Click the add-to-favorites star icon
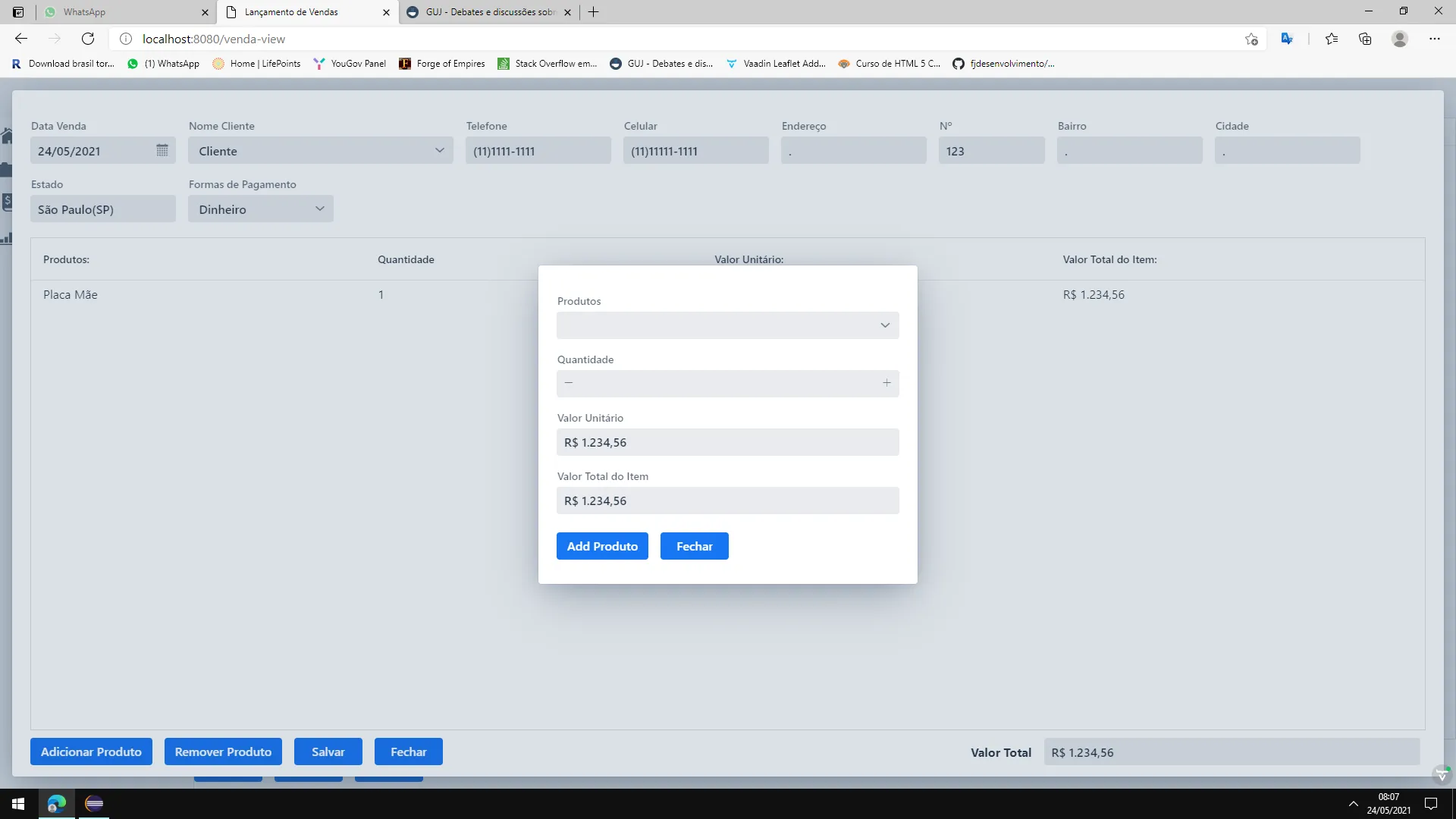Image resolution: width=1456 pixels, height=819 pixels. pyautogui.click(x=1251, y=39)
